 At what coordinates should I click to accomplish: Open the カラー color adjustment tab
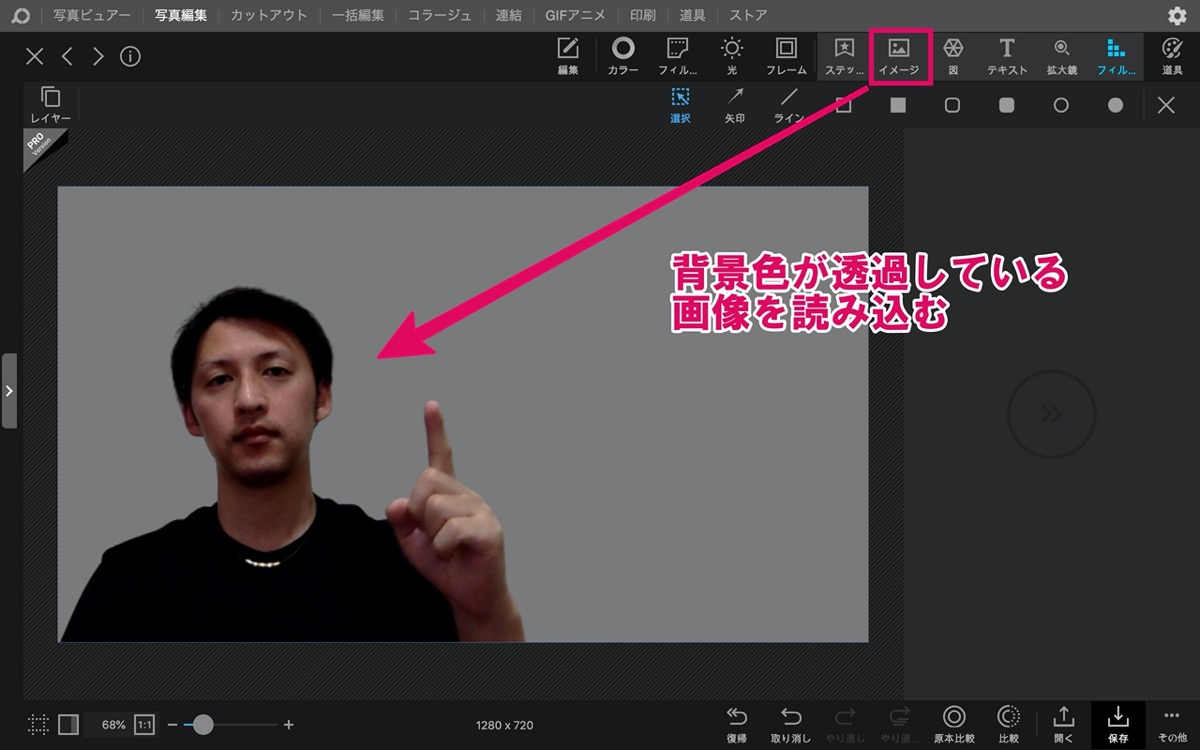pos(623,57)
